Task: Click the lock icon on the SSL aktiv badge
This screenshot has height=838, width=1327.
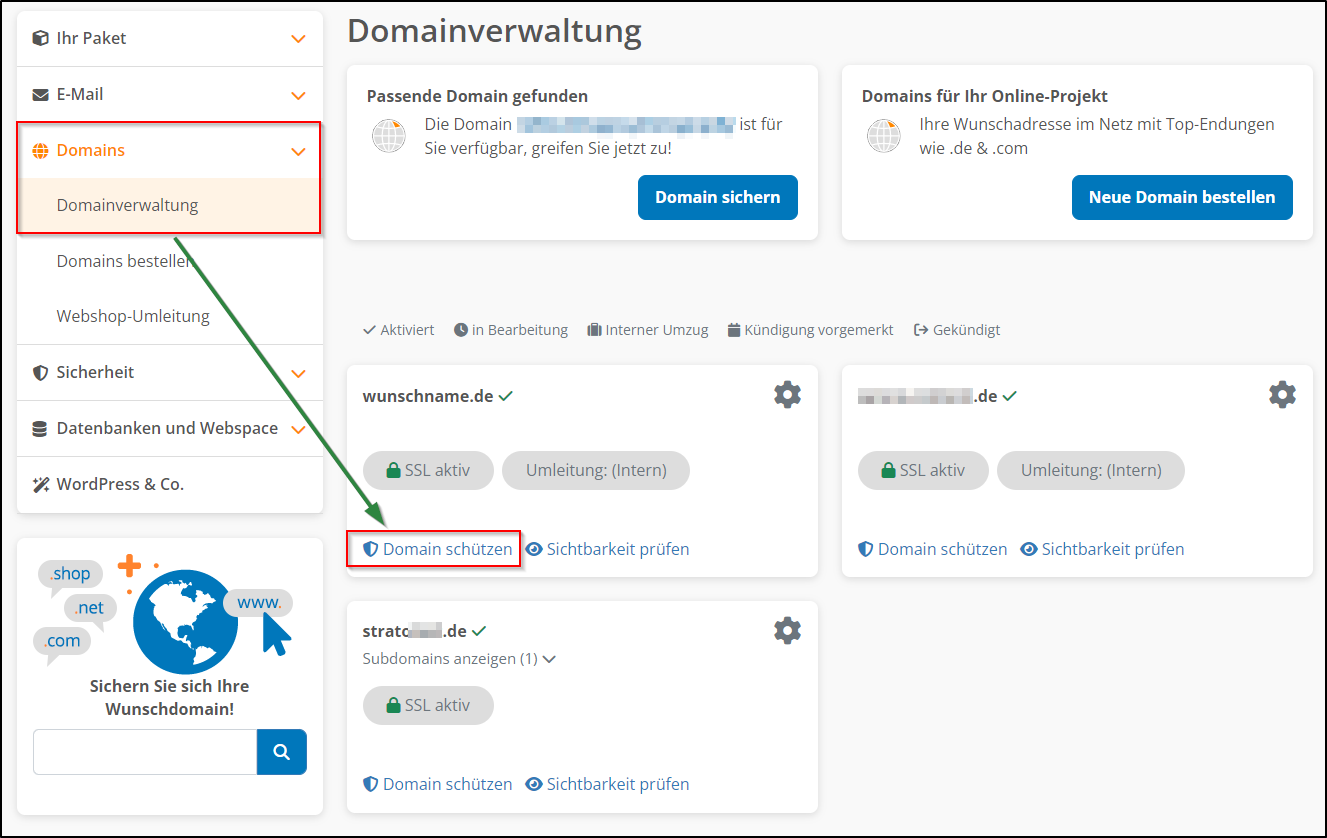Action: (x=393, y=470)
